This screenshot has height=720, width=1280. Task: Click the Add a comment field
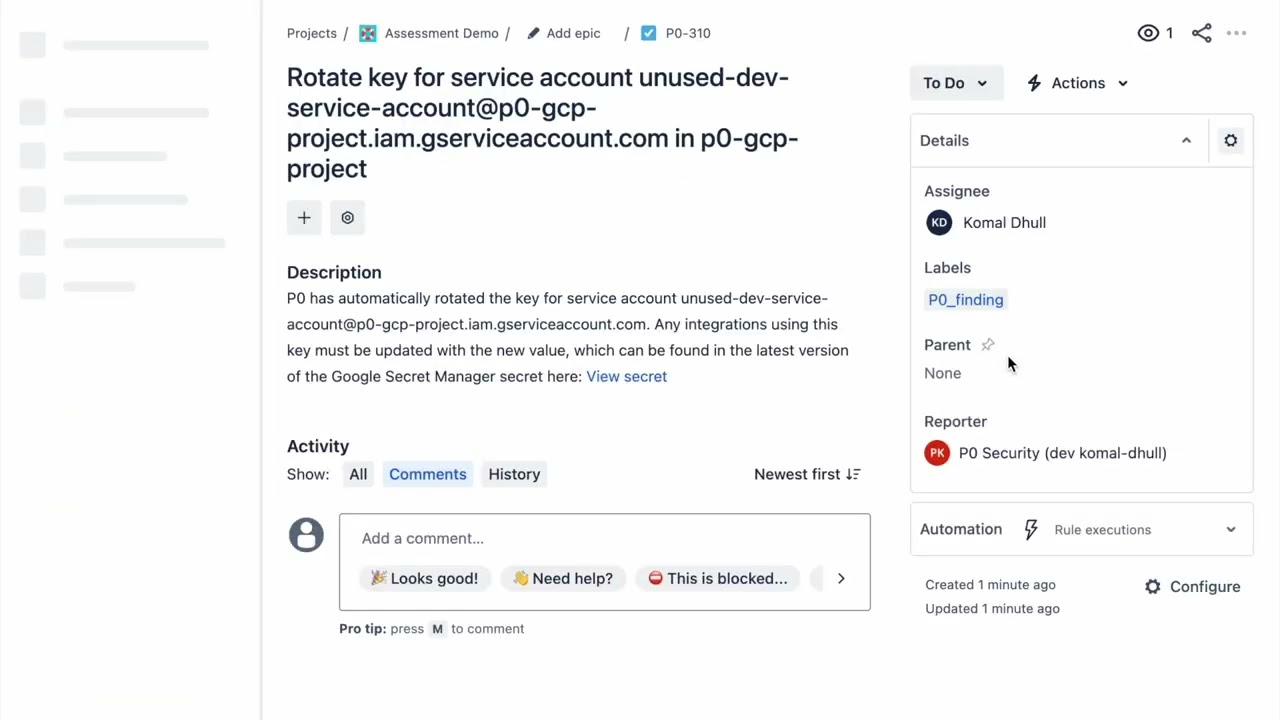pyautogui.click(x=604, y=538)
